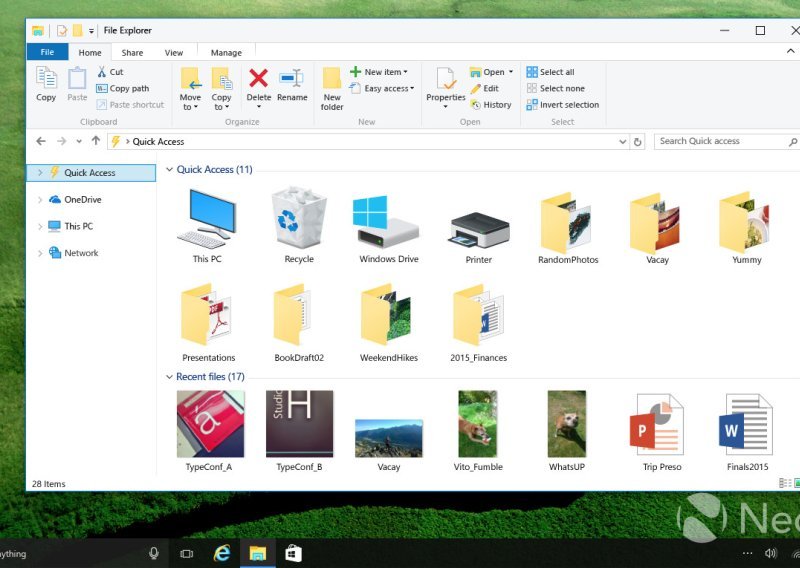The image size is (800, 568).
Task: Click the Forward navigation arrow
Action: pyautogui.click(x=61, y=141)
